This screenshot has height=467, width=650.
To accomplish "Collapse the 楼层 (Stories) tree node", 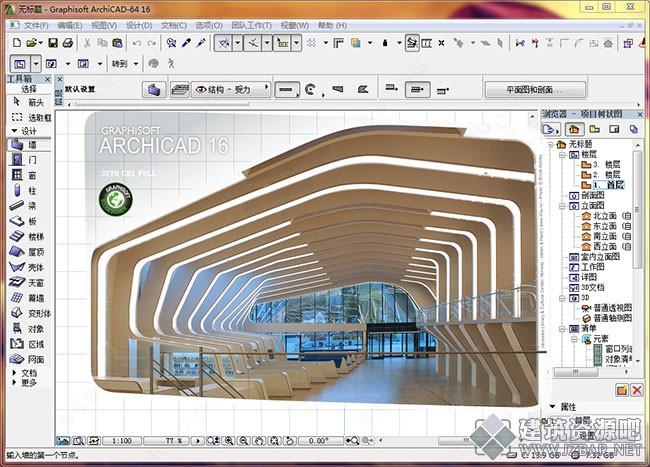I will [562, 155].
